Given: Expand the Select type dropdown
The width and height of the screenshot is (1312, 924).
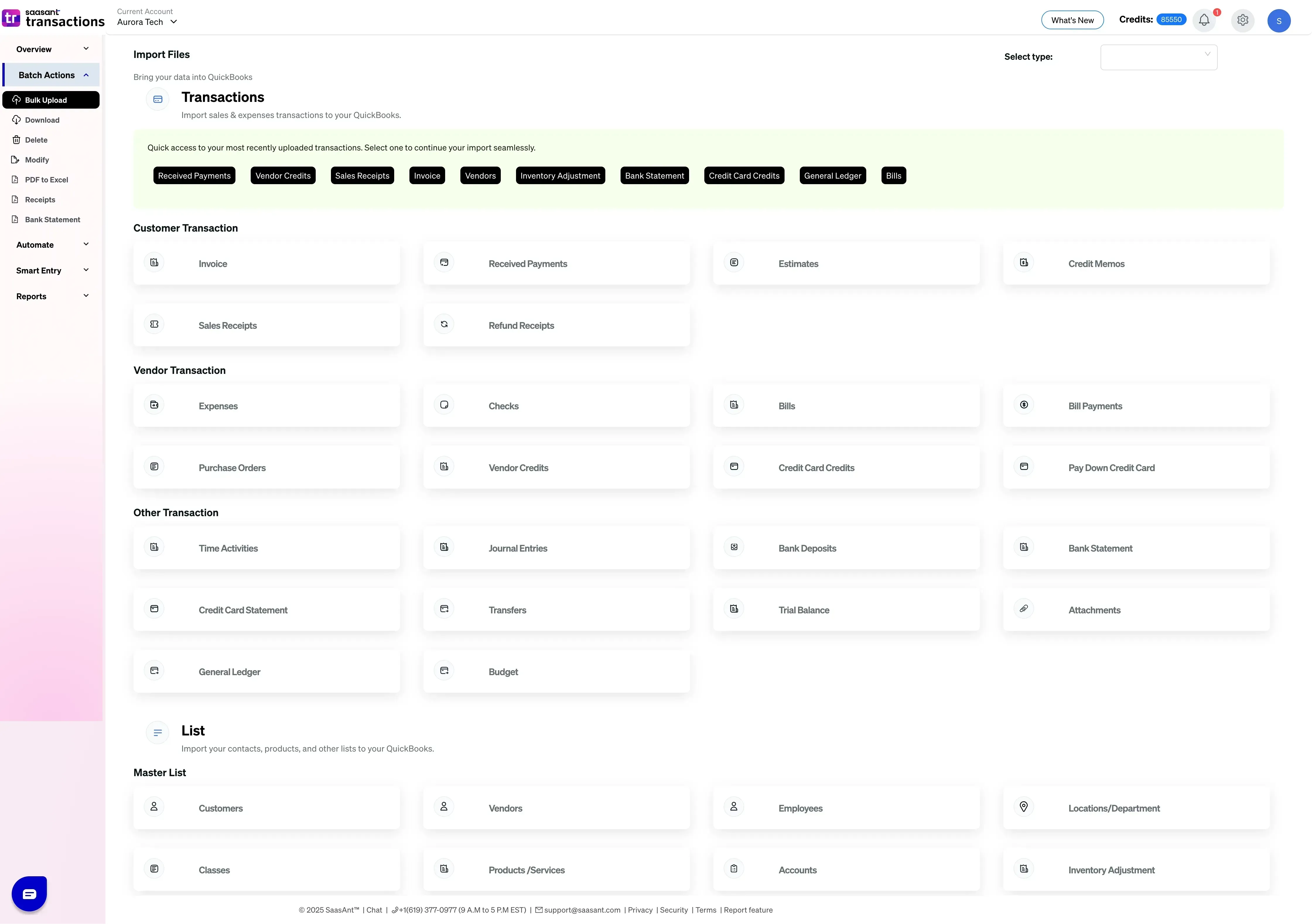Looking at the screenshot, I should point(1158,57).
